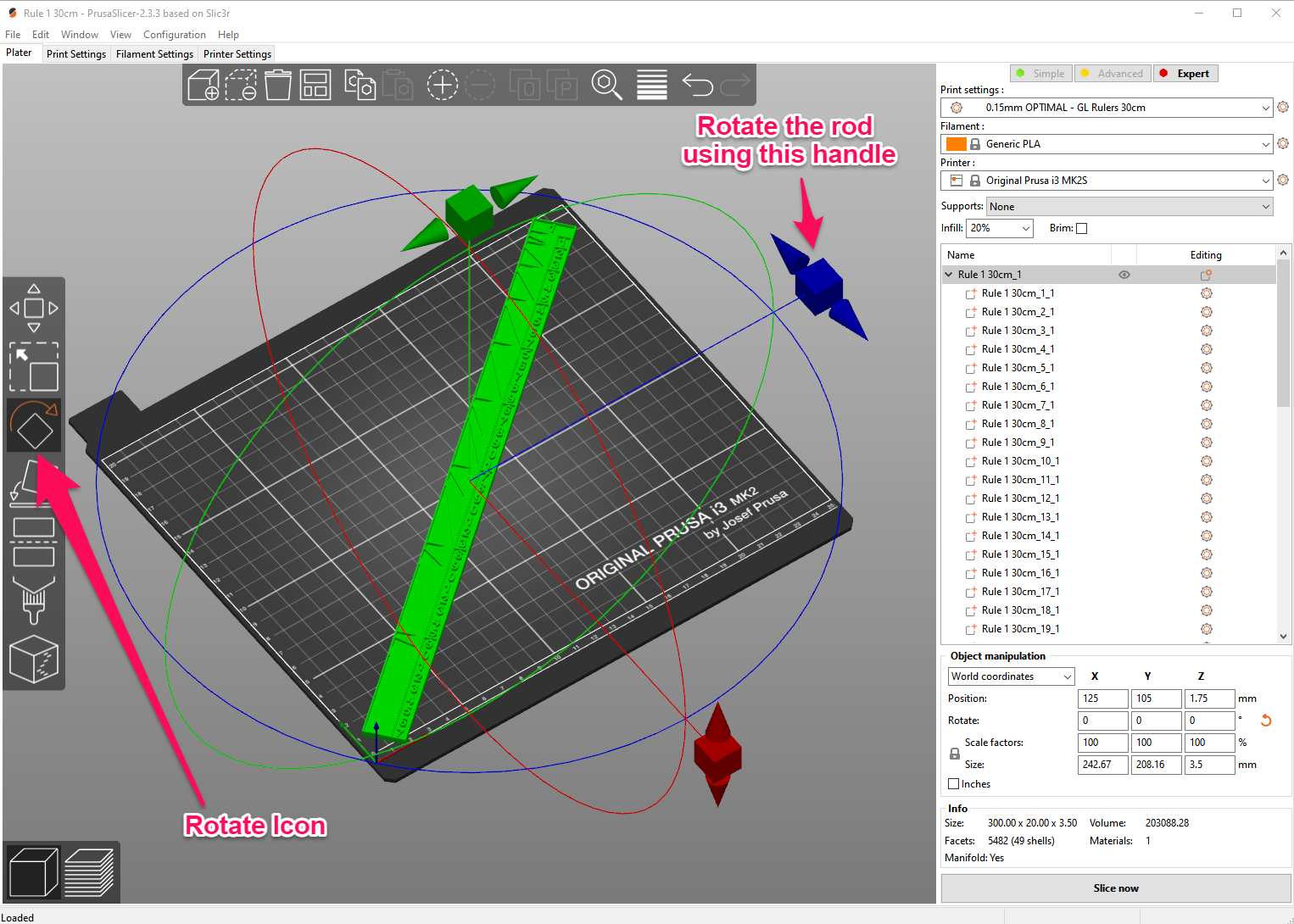Select Rule 1 30cm_15_1 in object list
This screenshot has width=1294, height=924.
pyautogui.click(x=1021, y=554)
